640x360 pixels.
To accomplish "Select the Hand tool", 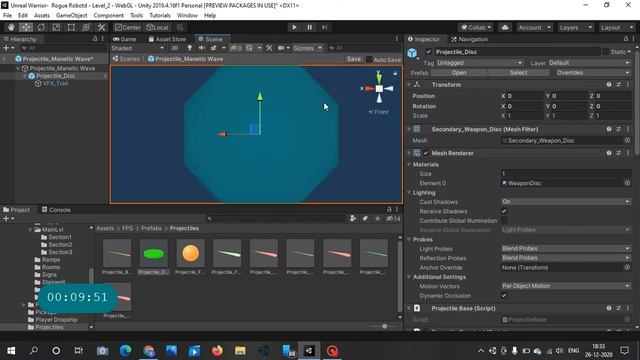I will pyautogui.click(x=11, y=27).
